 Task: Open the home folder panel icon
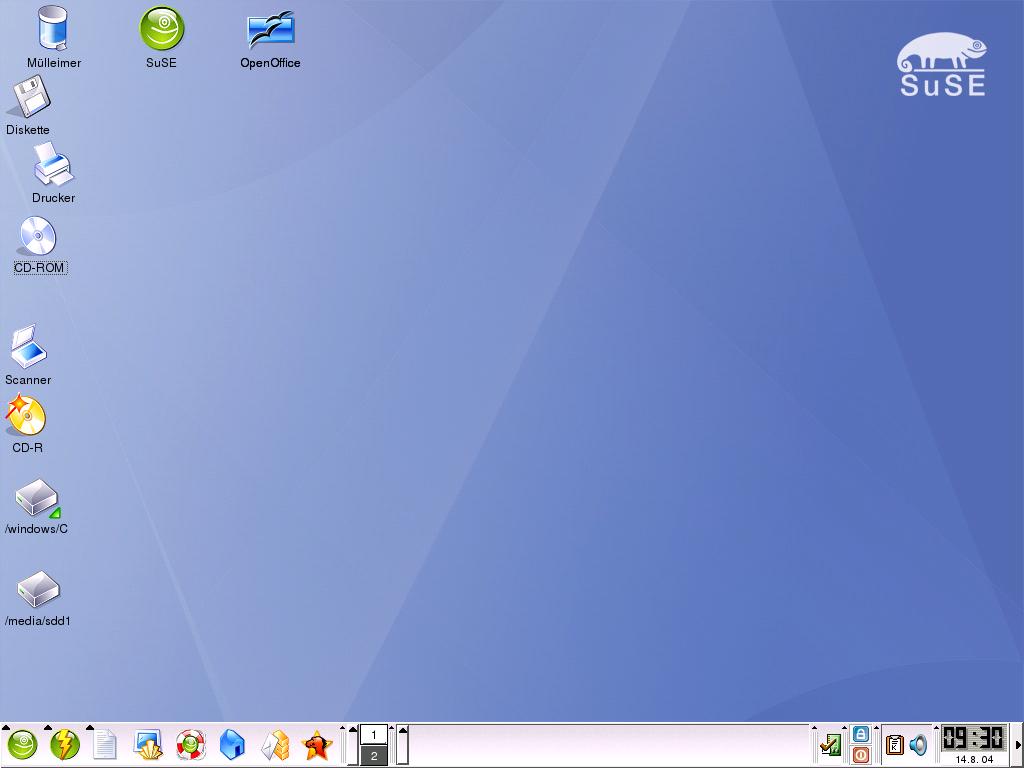point(232,745)
